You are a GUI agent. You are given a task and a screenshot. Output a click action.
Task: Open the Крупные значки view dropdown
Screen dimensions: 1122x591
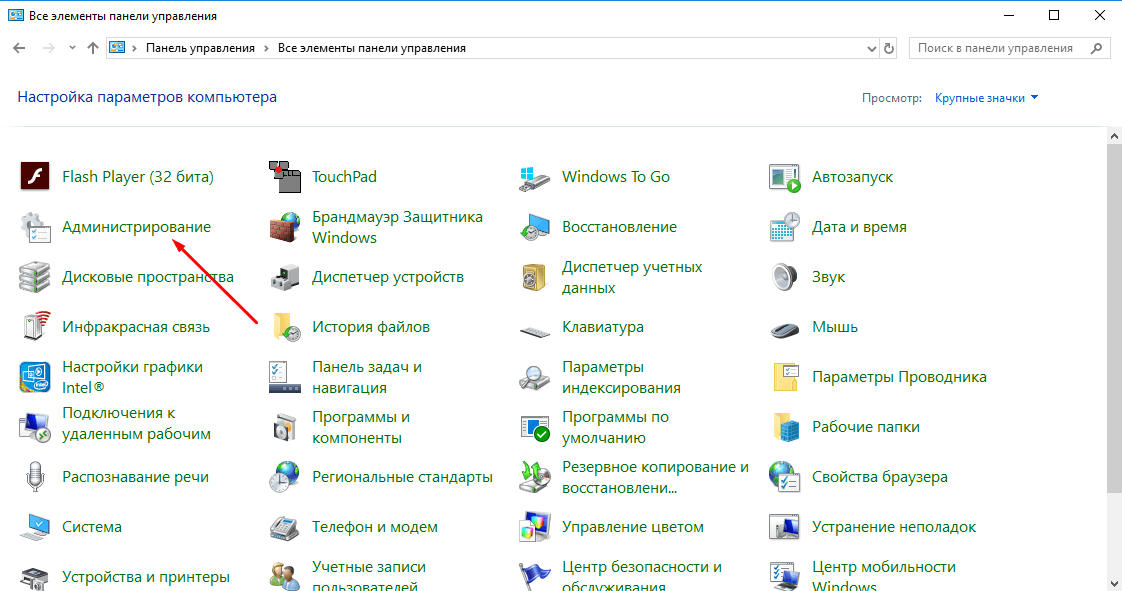pyautogui.click(x=986, y=98)
